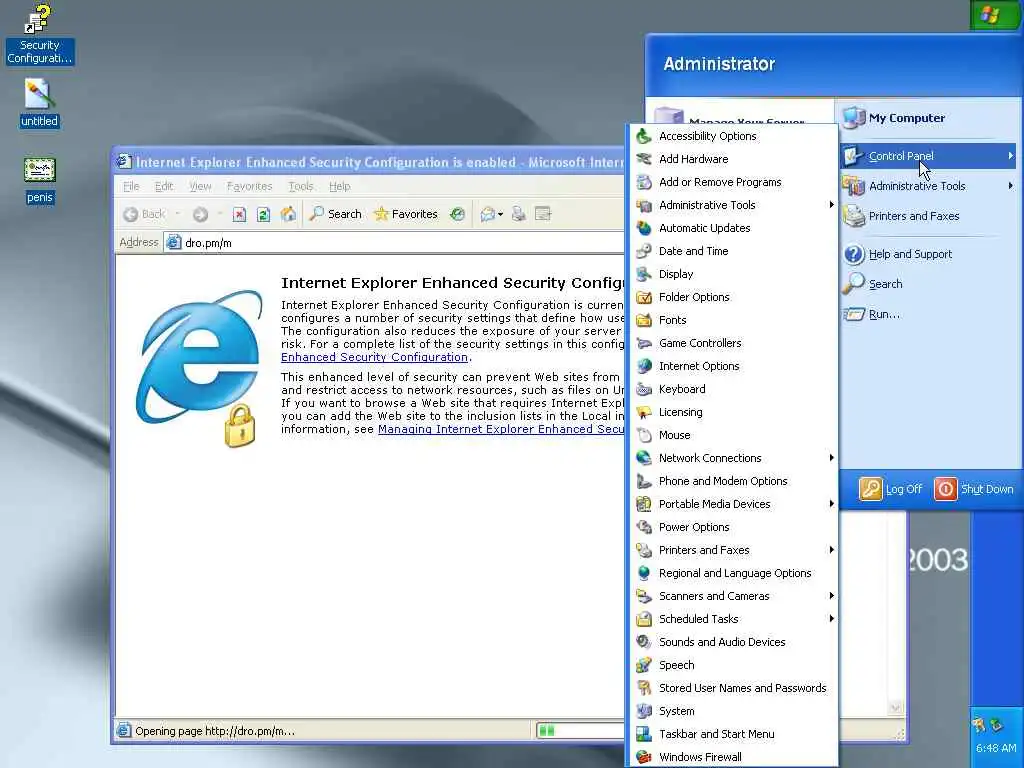This screenshot has height=768, width=1024.
Task: Follow the Enhanced Security Configuration link
Action: tap(374, 357)
